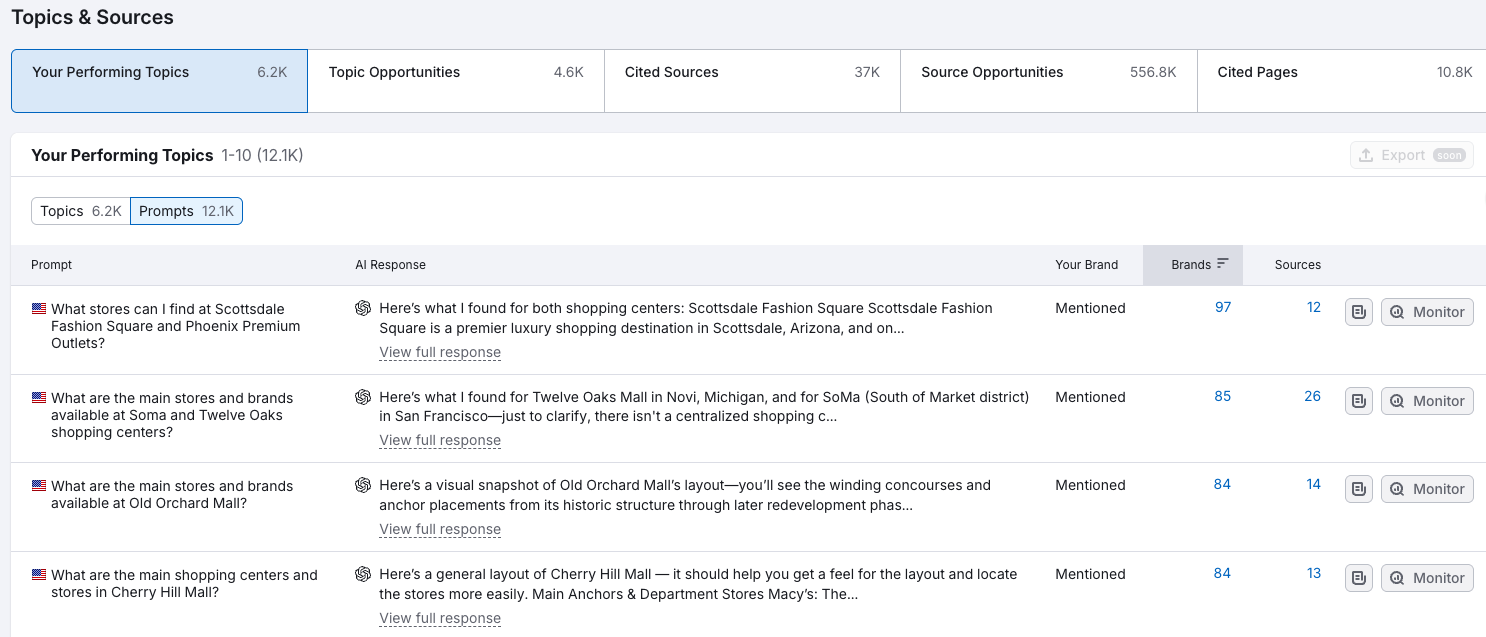
Task: Open the 85 brands count link
Action: click(1223, 396)
